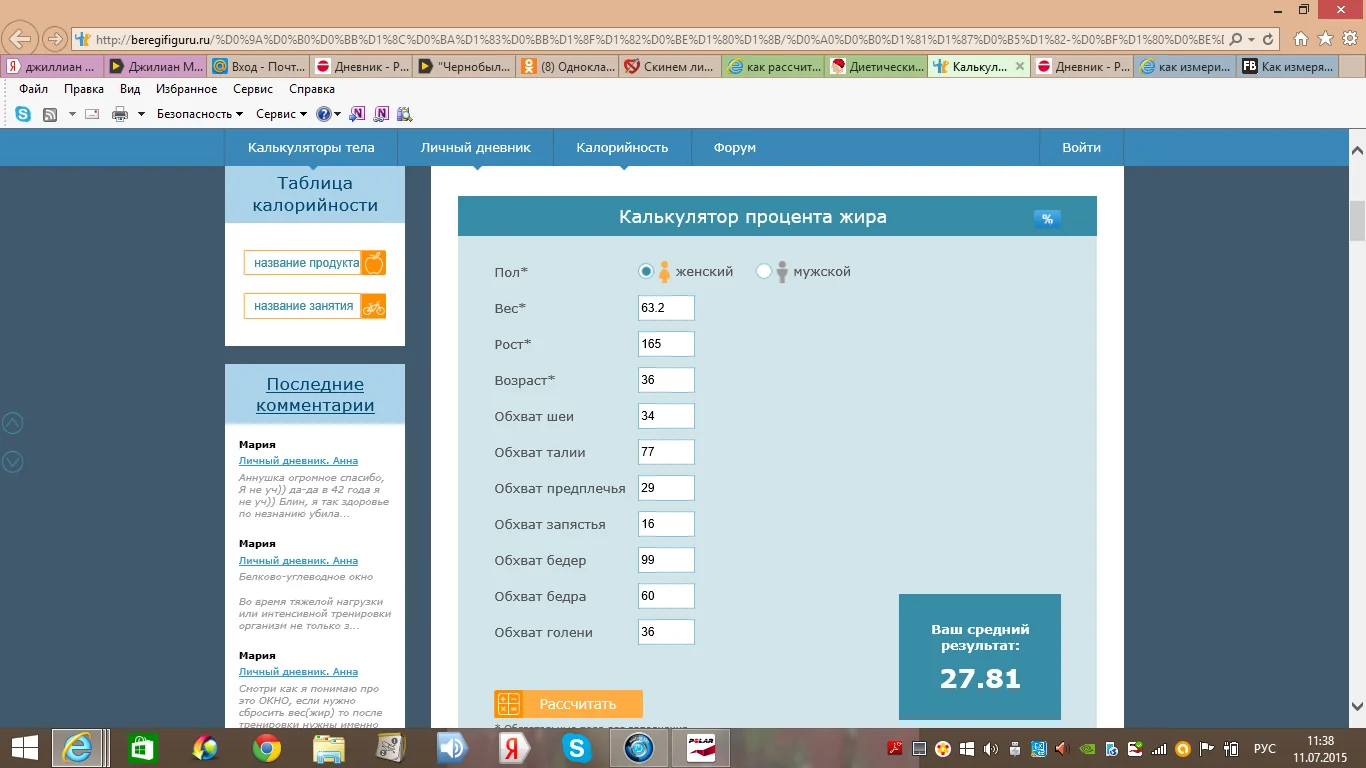
Task: Open Google Chrome from the taskbar
Action: click(x=266, y=748)
